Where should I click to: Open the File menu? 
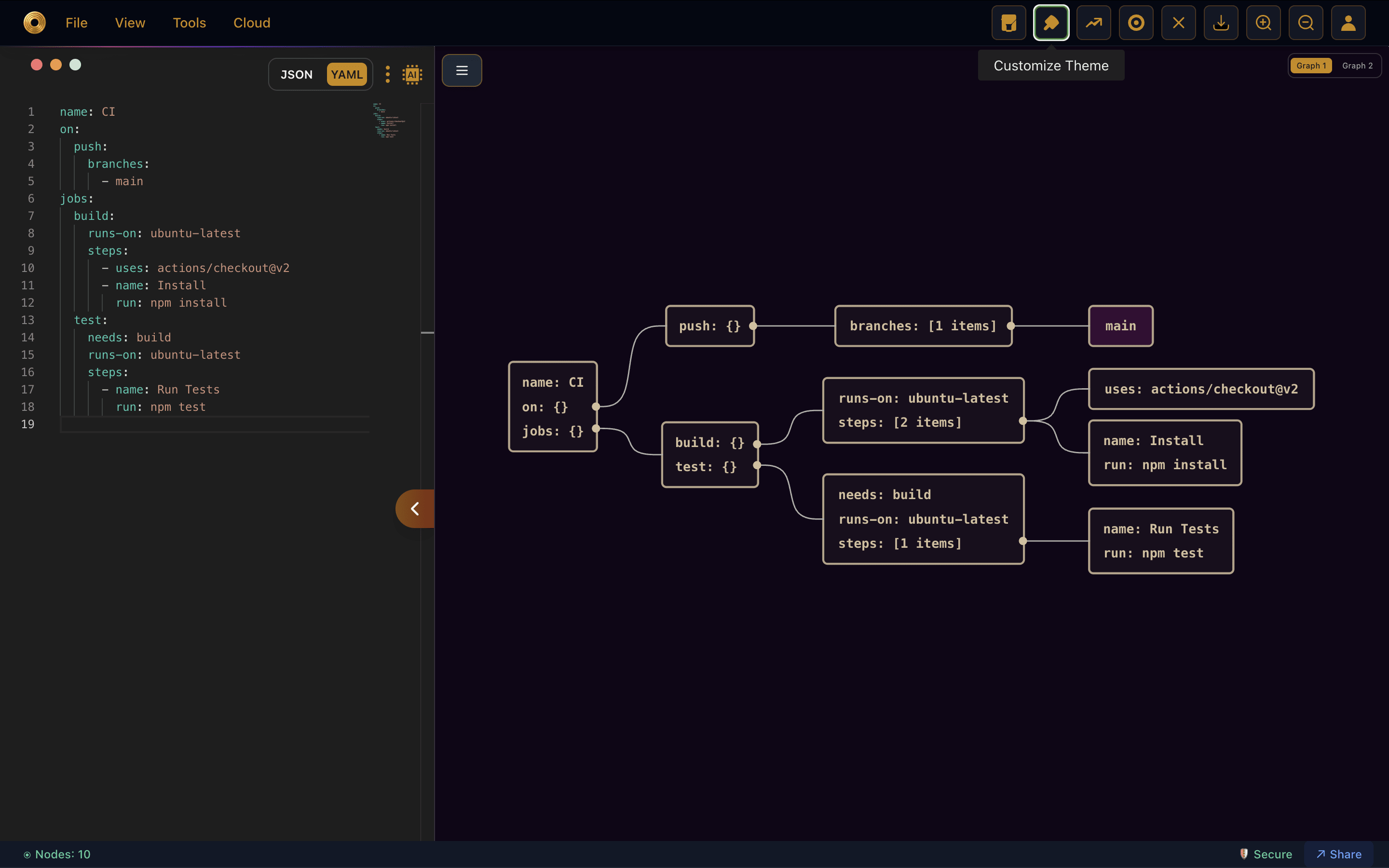(76, 23)
